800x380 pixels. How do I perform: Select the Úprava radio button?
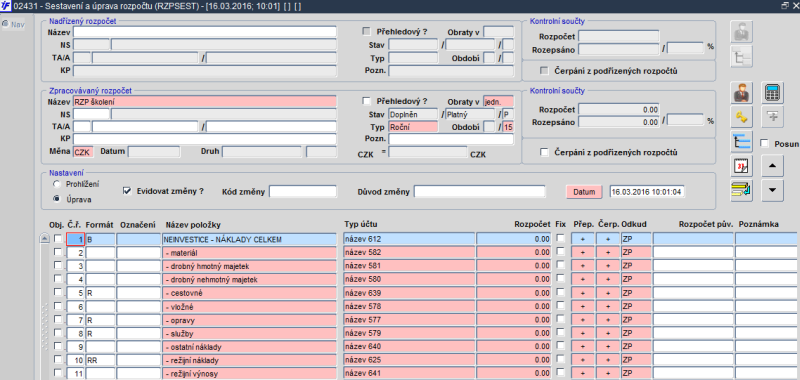click(56, 199)
